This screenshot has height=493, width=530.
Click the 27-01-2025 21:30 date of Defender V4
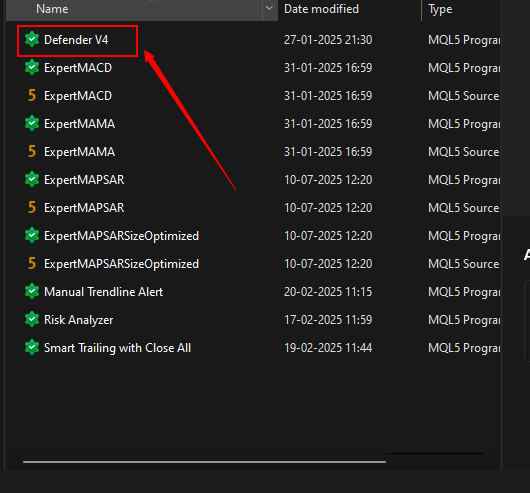(x=328, y=40)
